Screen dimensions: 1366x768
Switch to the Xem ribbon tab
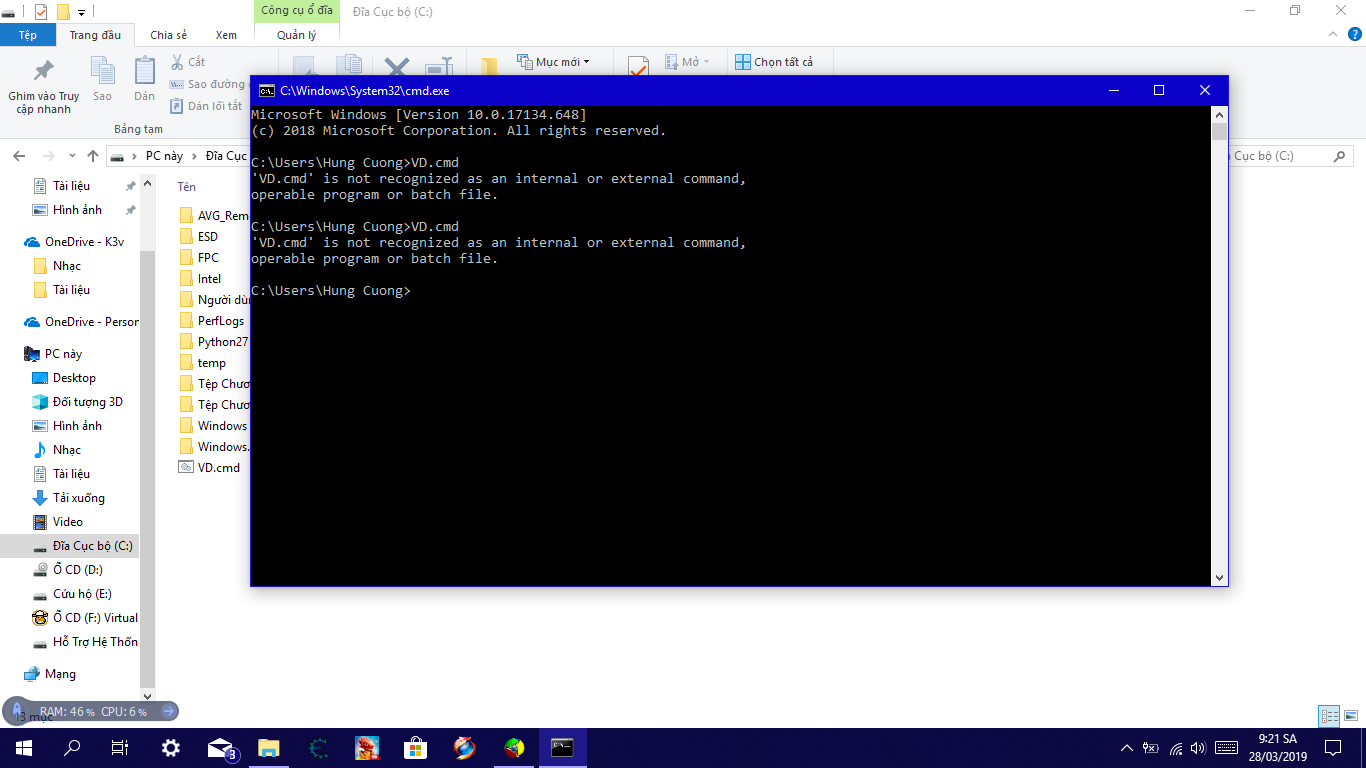tap(226, 35)
